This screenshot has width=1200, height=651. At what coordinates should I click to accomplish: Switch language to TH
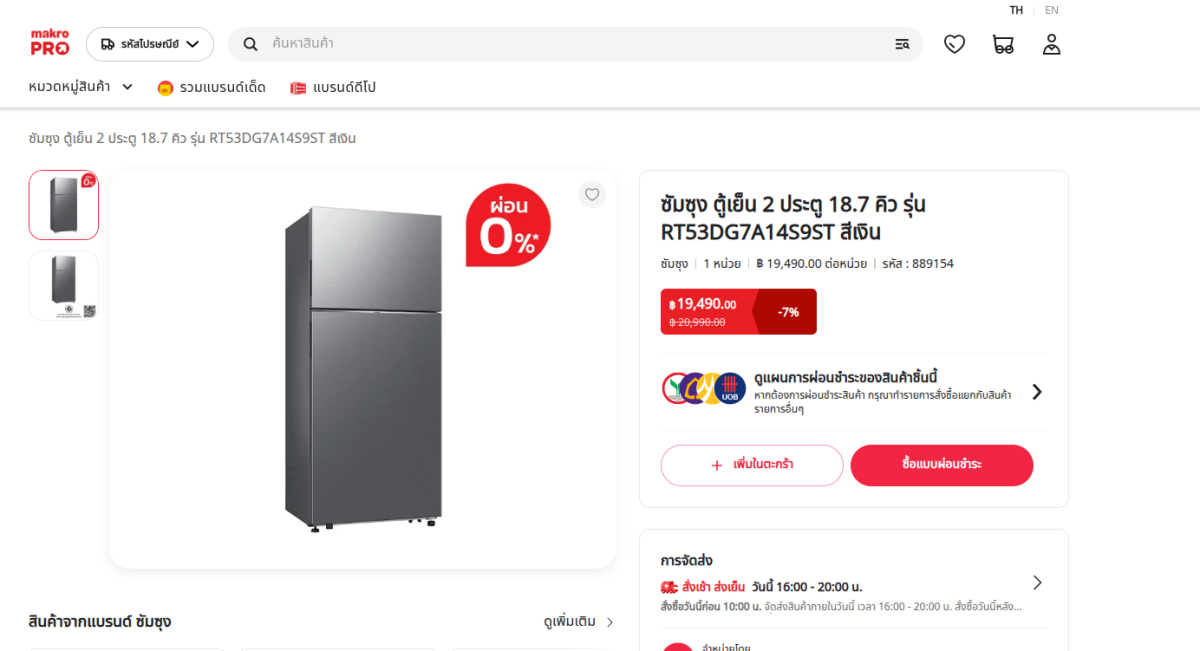(1016, 10)
